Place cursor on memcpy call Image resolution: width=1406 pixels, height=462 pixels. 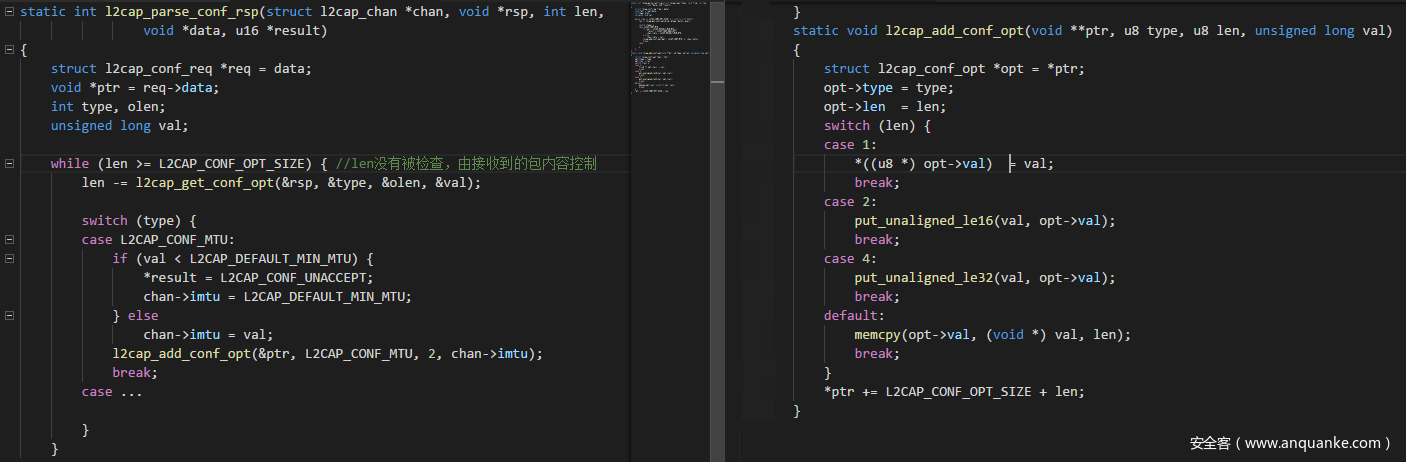877,335
